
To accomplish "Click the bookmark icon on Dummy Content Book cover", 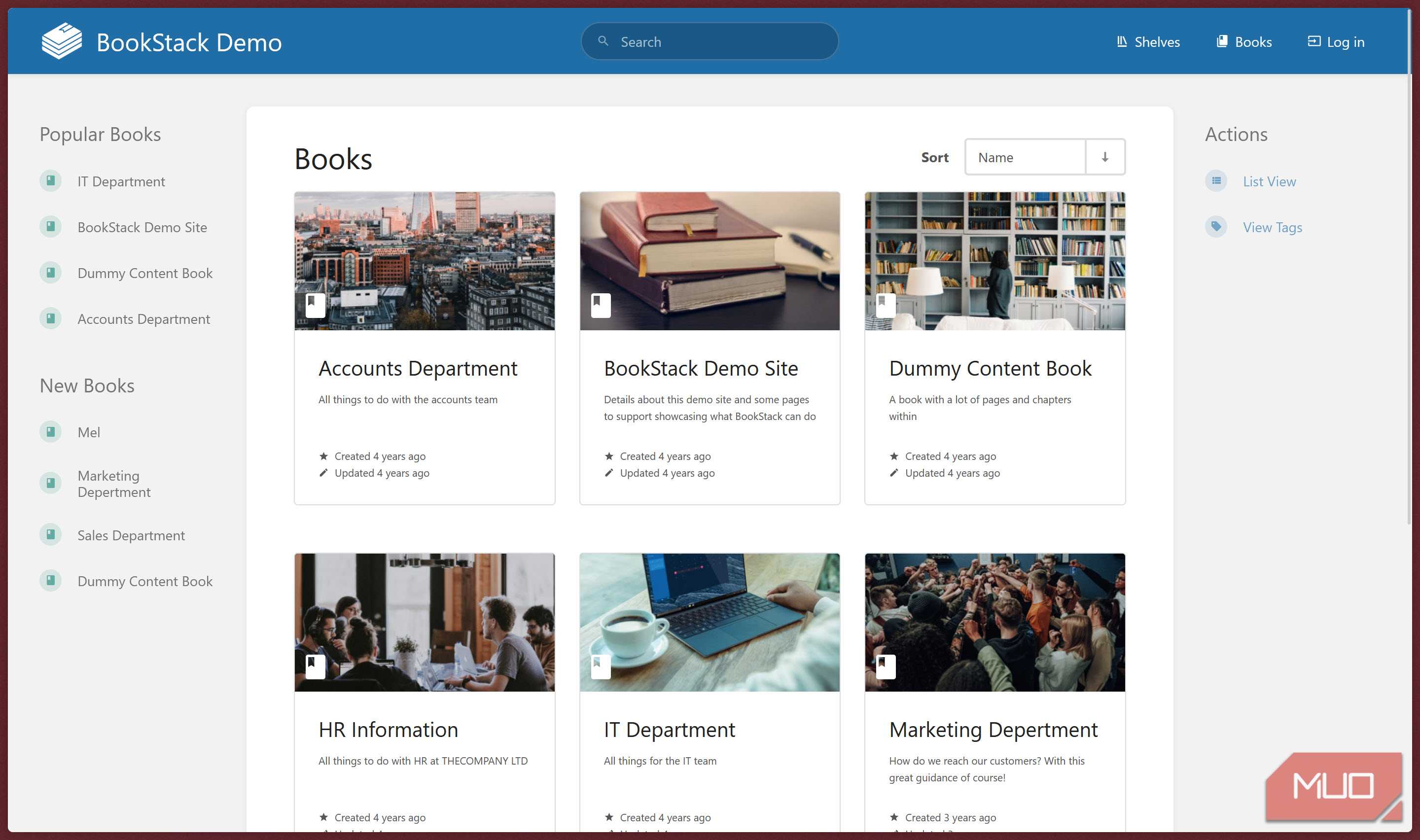I will coord(886,305).
